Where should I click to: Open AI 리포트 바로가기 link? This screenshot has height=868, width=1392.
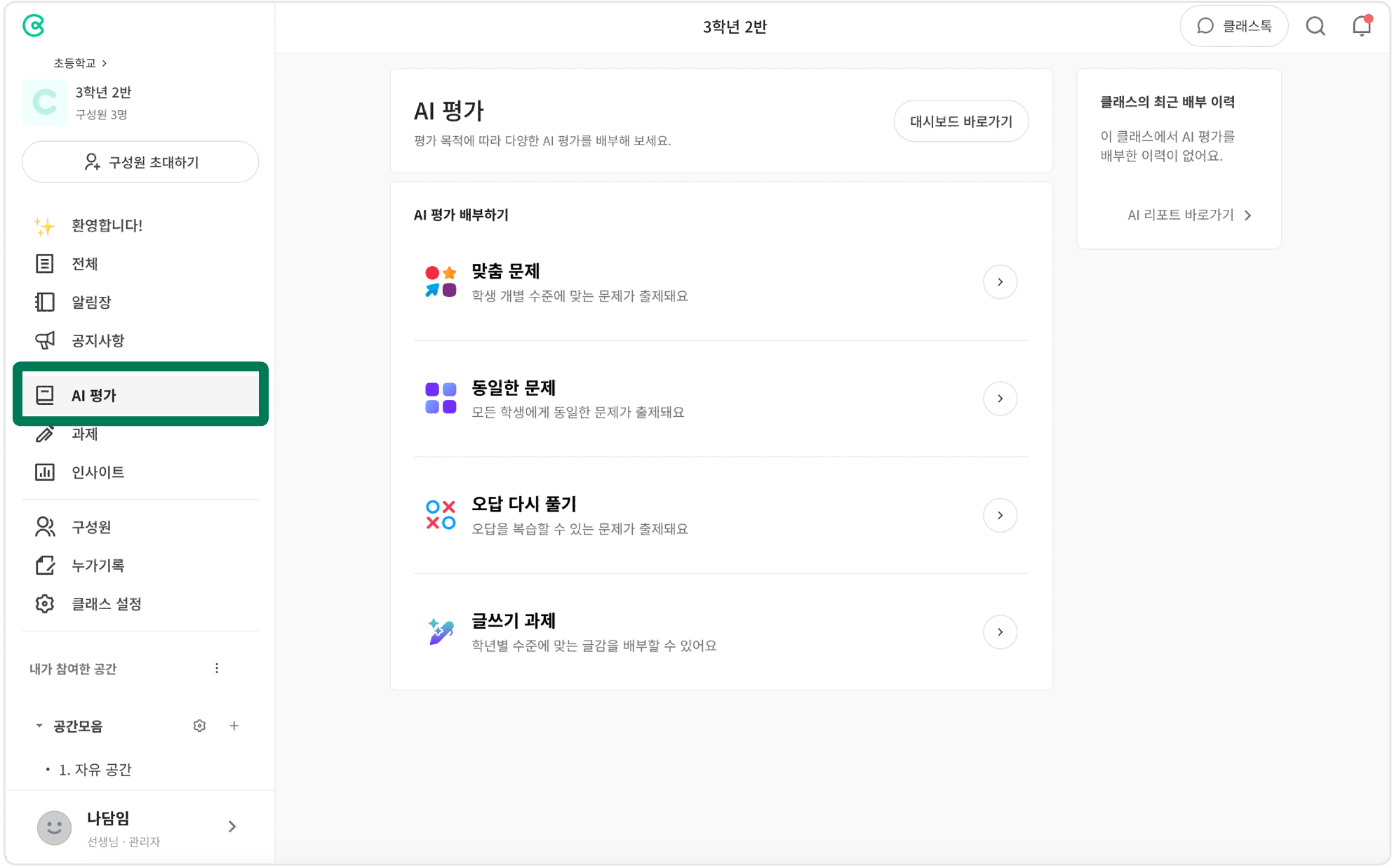1189,215
